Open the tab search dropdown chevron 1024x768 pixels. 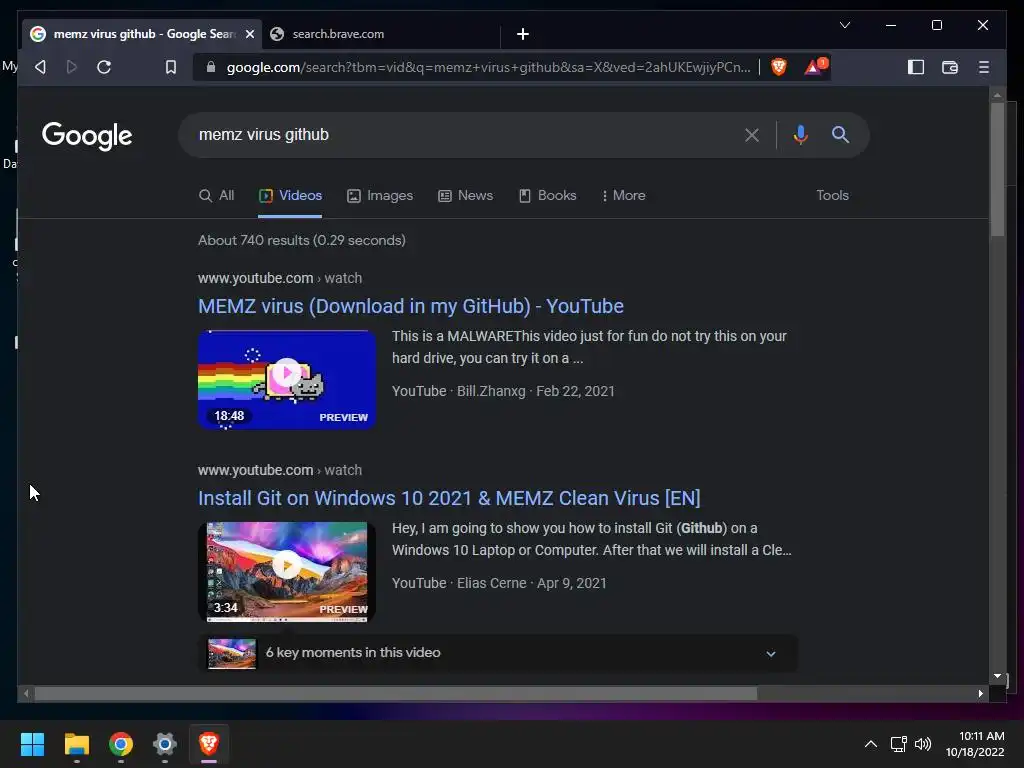(x=845, y=25)
